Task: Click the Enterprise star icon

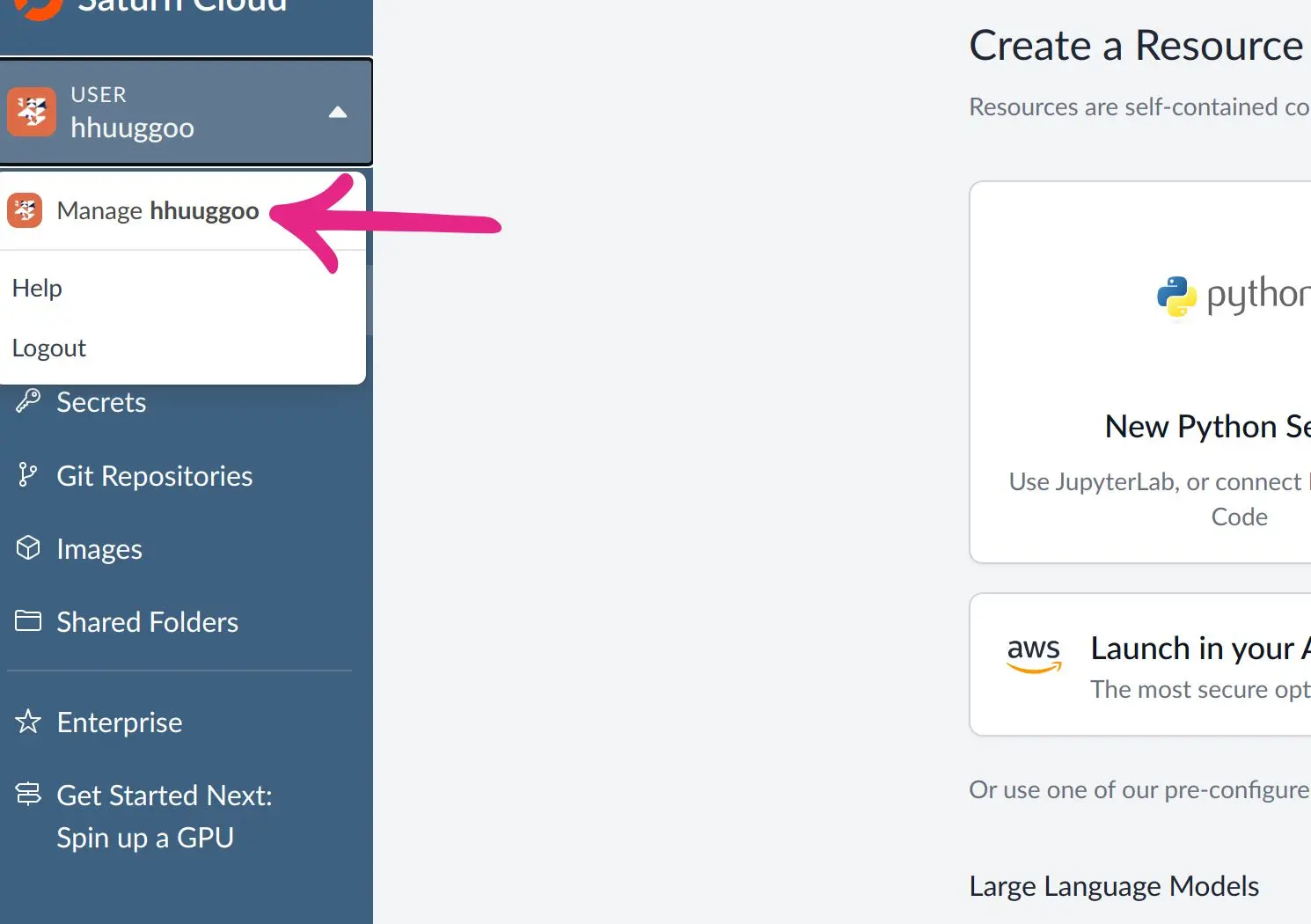Action: pos(29,722)
